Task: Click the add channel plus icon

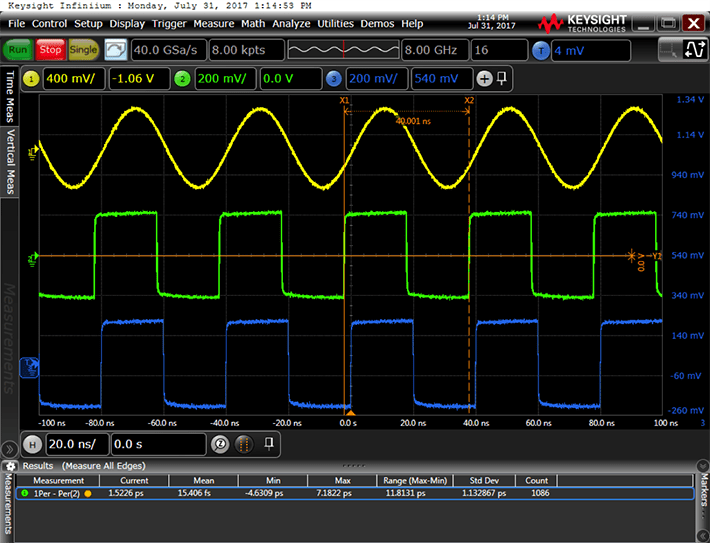Action: click(485, 79)
